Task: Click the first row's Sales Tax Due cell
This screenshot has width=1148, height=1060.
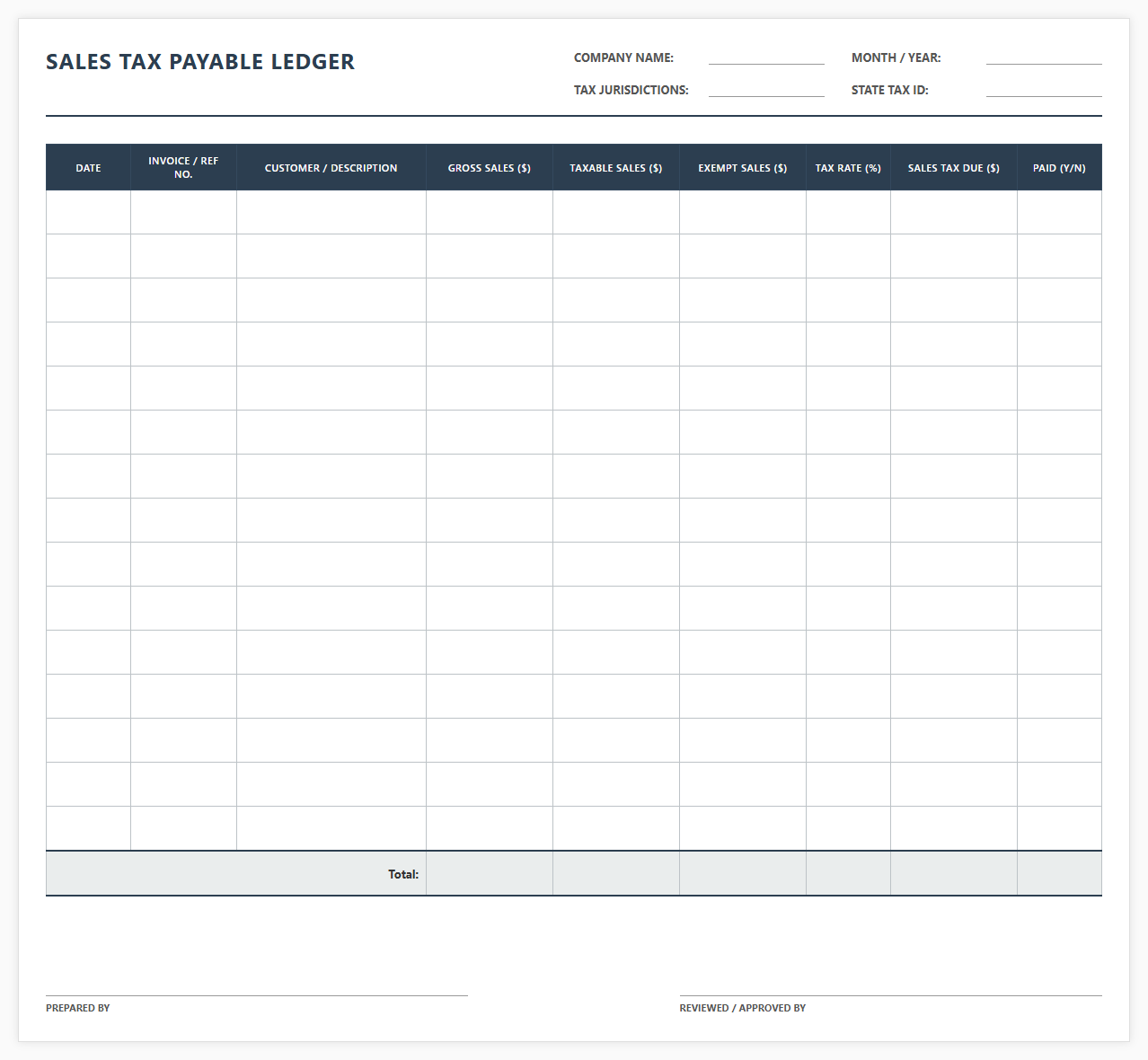Action: (x=954, y=212)
